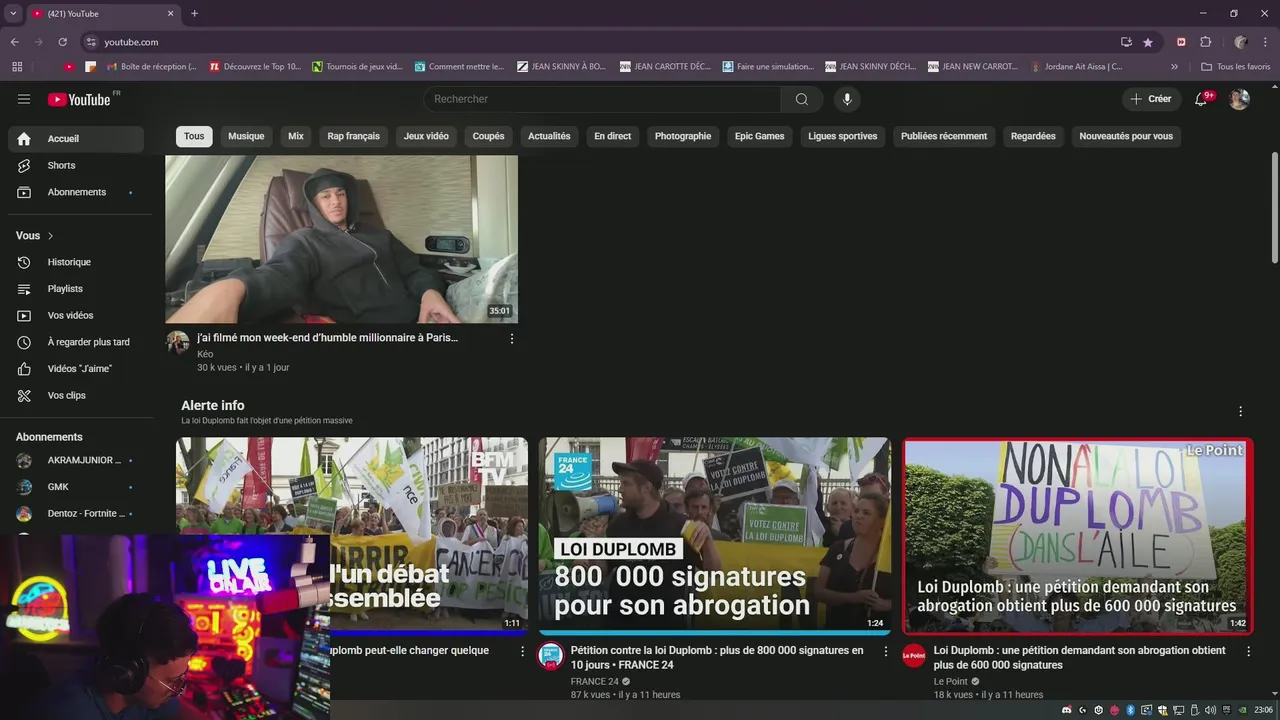
Task: Open the Dentoz - Fortnite subscription channel
Action: tap(76, 514)
